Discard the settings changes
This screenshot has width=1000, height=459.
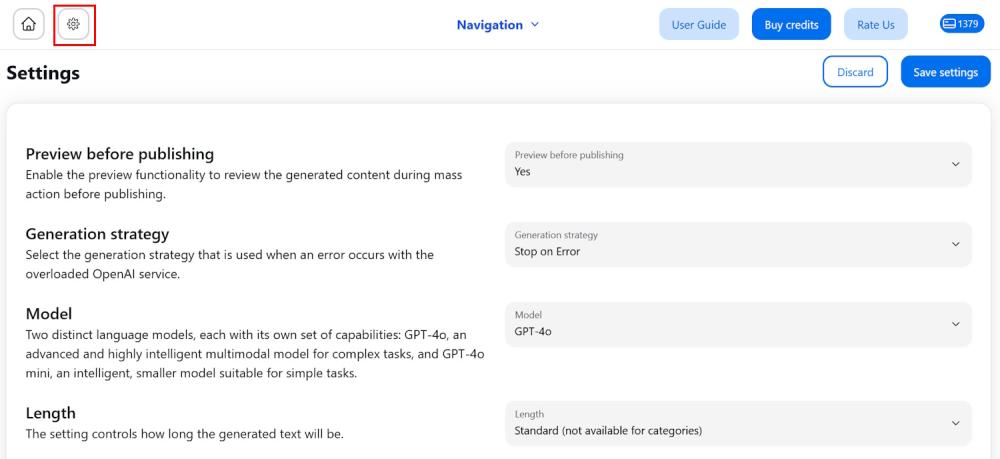[x=855, y=72]
